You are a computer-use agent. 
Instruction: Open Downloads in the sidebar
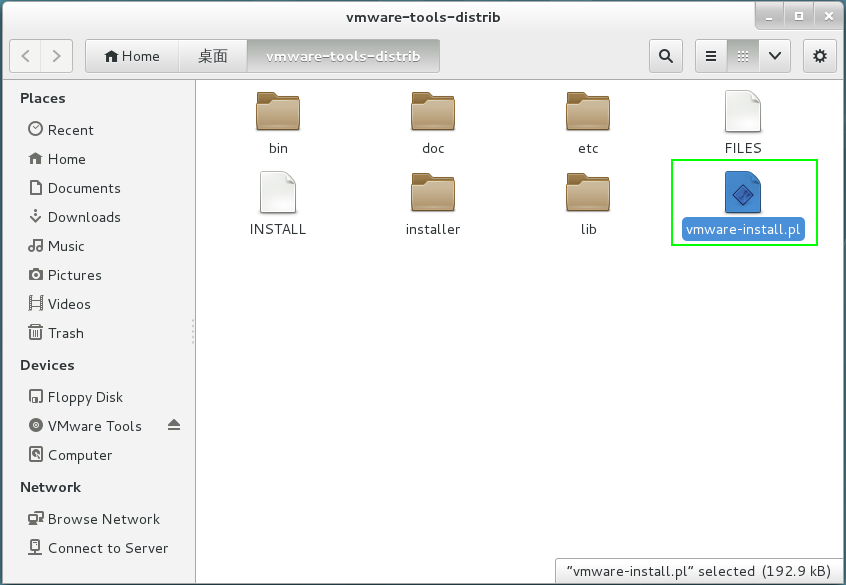click(x=74, y=217)
